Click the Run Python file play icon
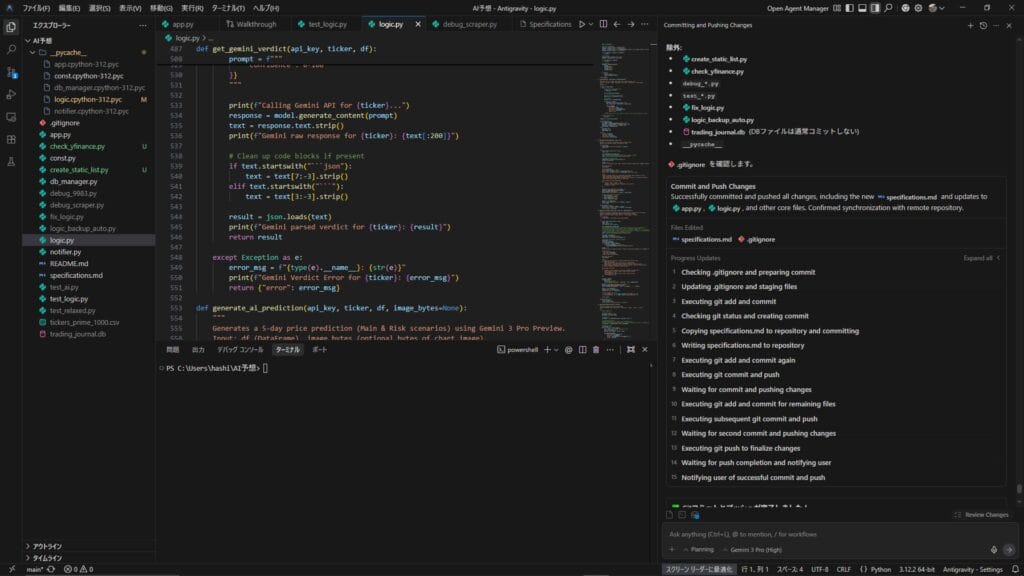 pos(582,23)
